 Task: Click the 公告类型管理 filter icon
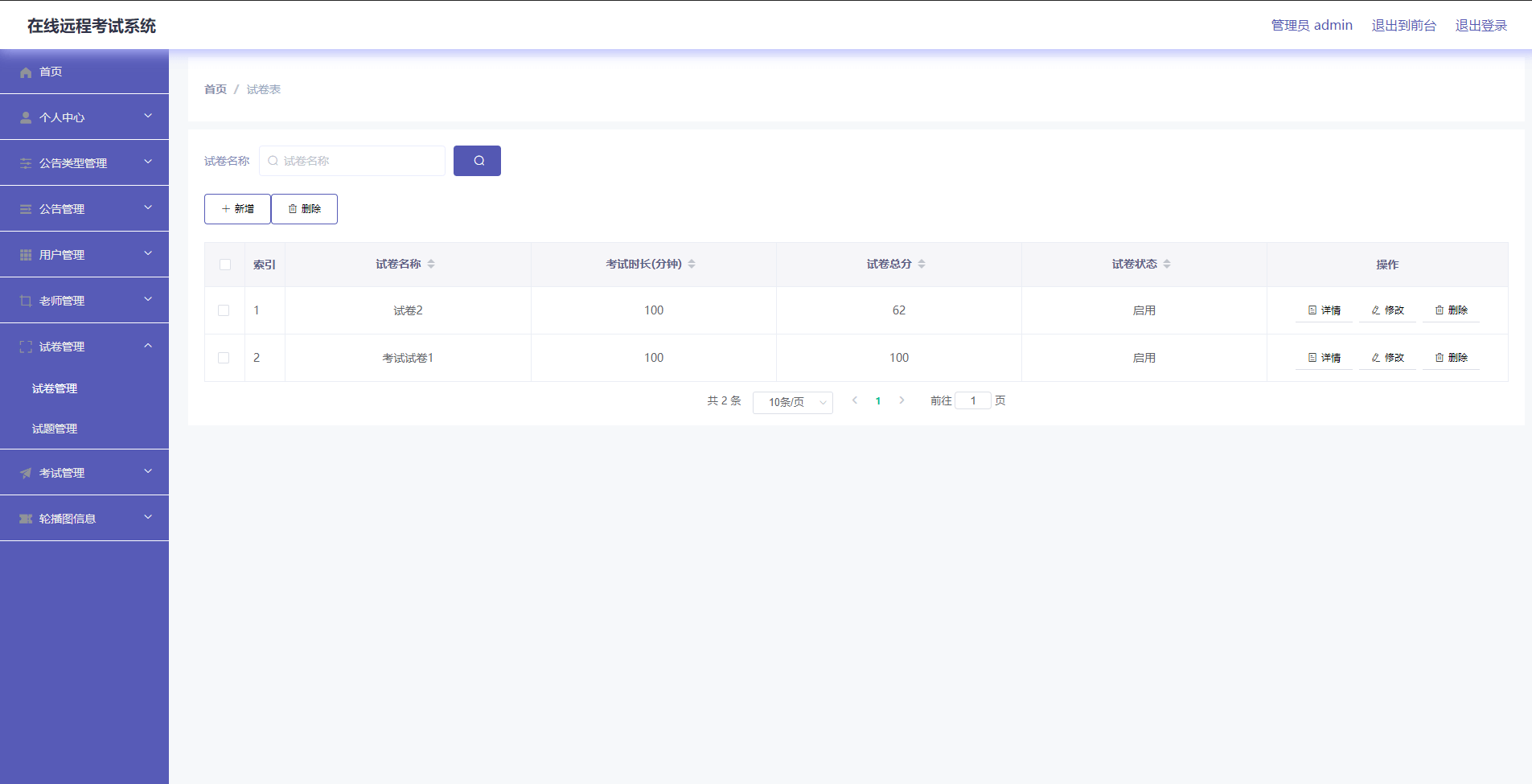click(x=26, y=162)
